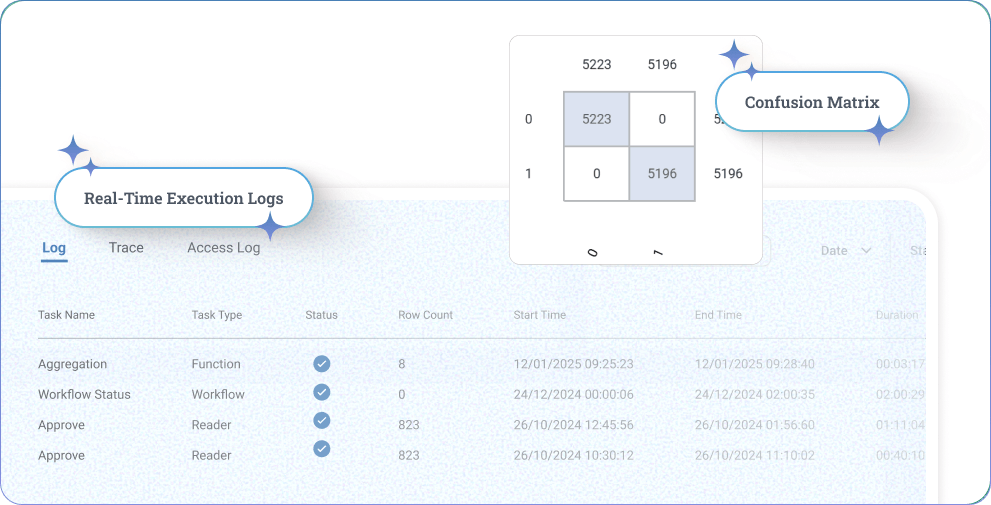Switch to the Trace tab
This screenshot has height=505, width=991.
126,248
